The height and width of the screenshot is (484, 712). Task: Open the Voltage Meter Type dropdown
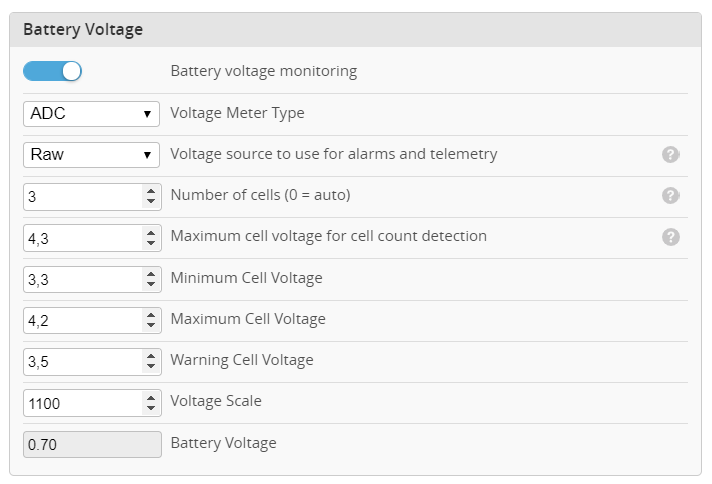(x=91, y=114)
